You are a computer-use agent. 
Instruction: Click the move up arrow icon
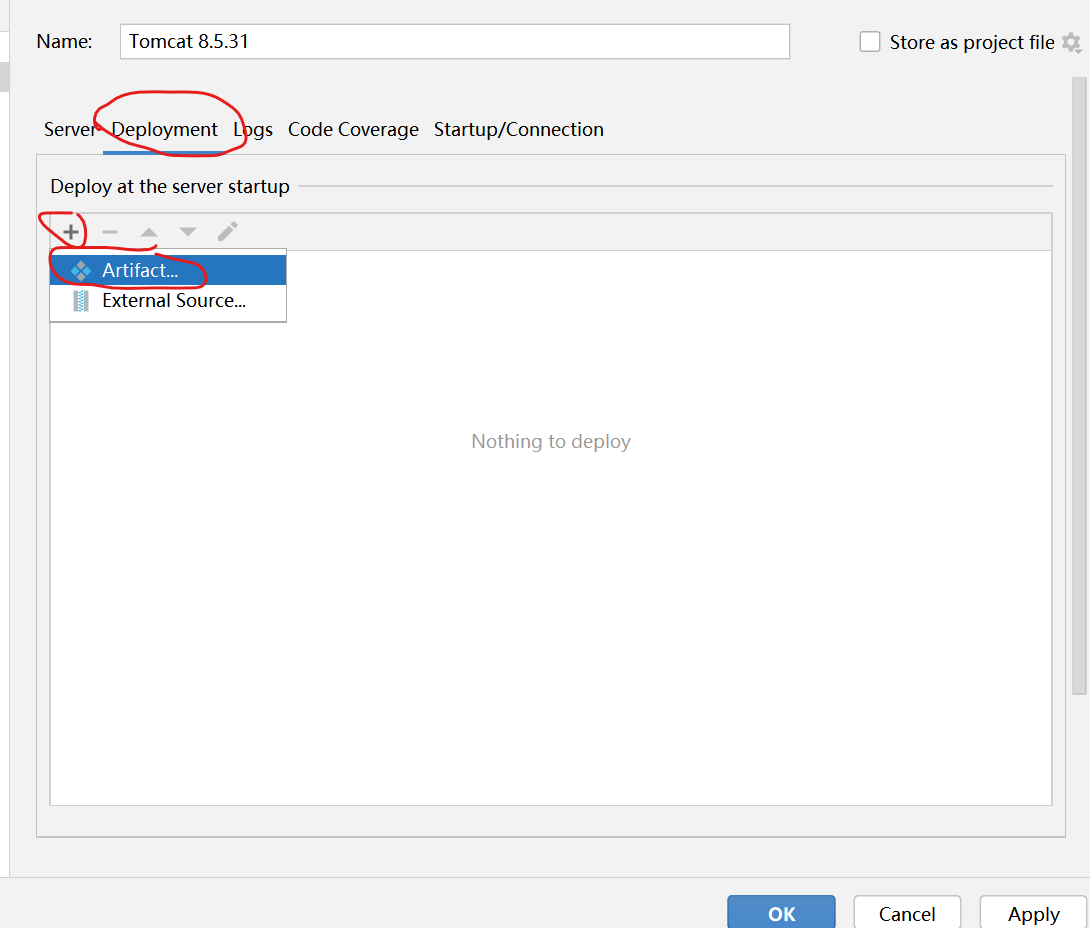tap(149, 232)
